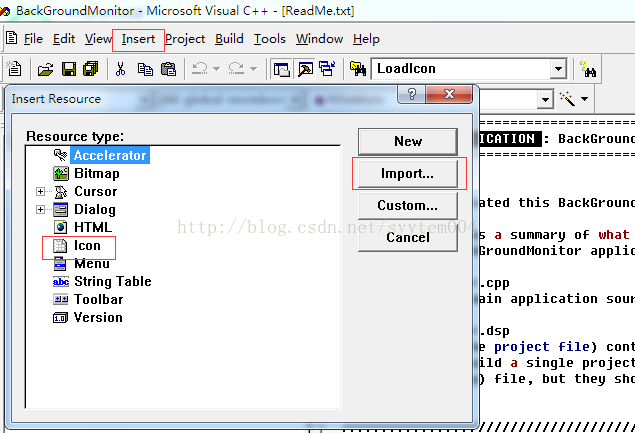Click the Custom... button

click(408, 205)
